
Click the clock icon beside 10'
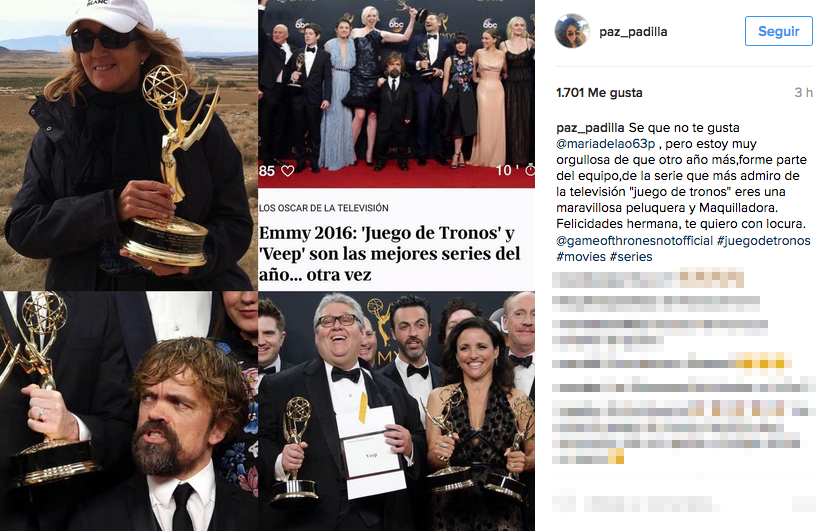(x=529, y=170)
